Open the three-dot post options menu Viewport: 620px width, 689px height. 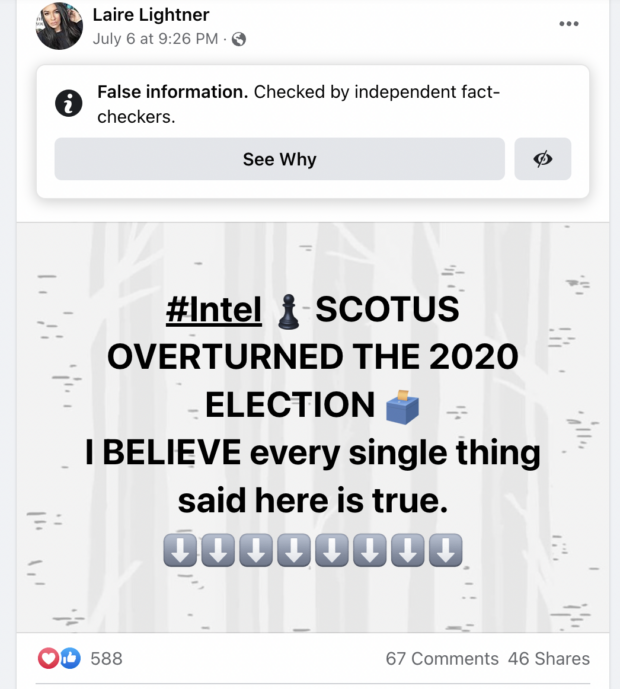tap(569, 24)
